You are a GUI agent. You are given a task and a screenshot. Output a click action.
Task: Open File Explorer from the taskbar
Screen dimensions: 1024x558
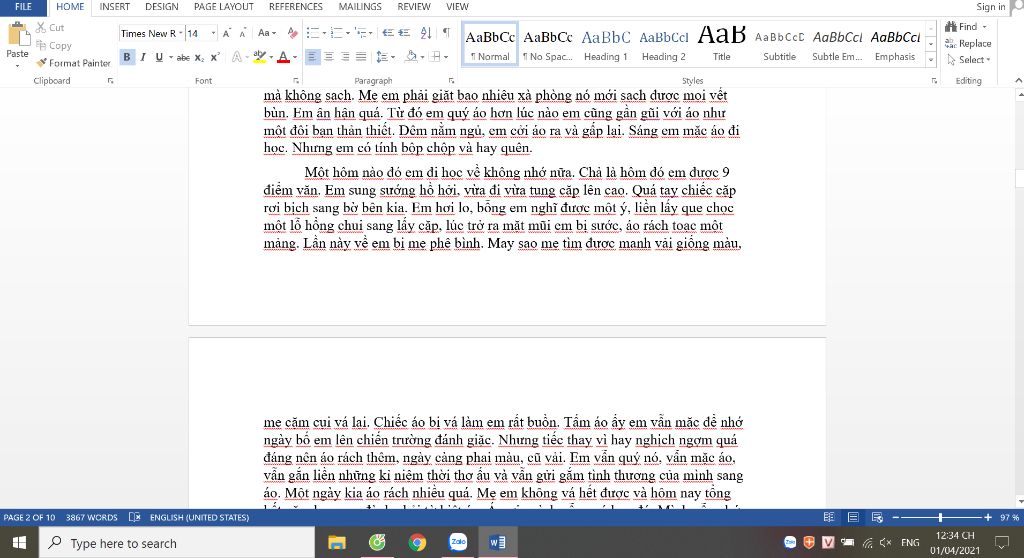coord(336,542)
